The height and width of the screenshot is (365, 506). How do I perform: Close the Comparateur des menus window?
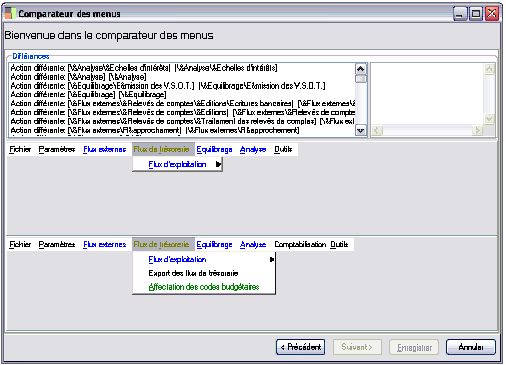coord(492,14)
